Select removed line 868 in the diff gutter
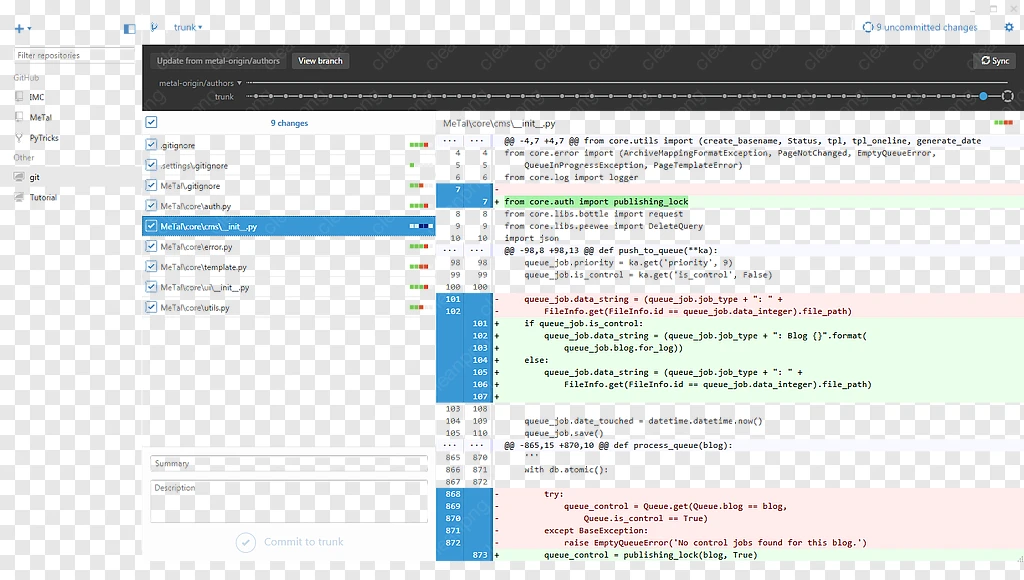The height and width of the screenshot is (580, 1024). coord(453,494)
